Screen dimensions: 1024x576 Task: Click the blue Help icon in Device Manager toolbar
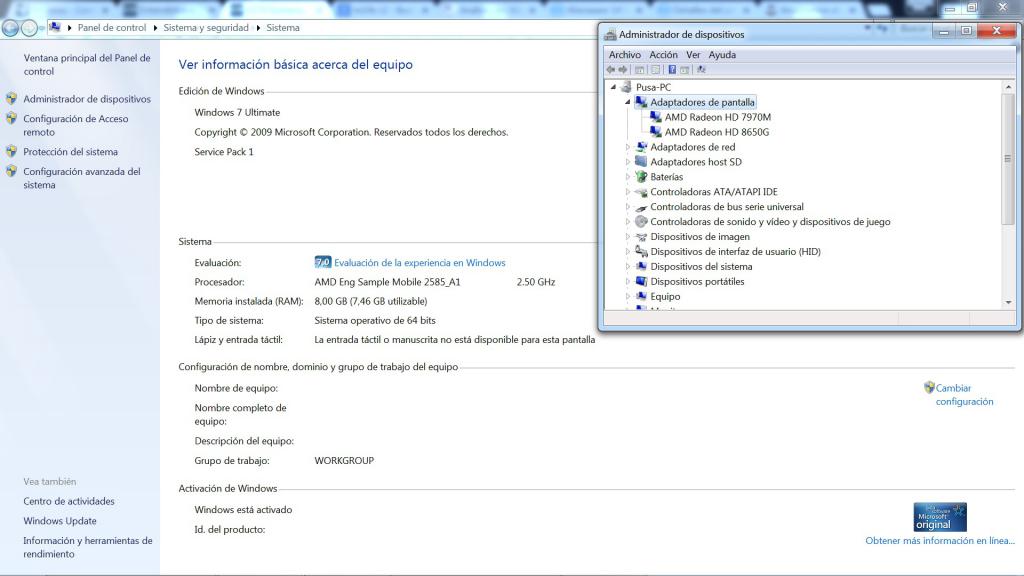[672, 70]
